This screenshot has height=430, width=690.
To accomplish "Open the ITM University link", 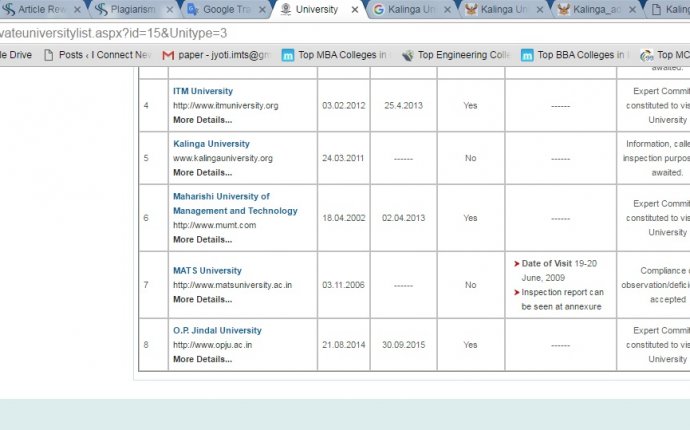I will click(x=203, y=91).
